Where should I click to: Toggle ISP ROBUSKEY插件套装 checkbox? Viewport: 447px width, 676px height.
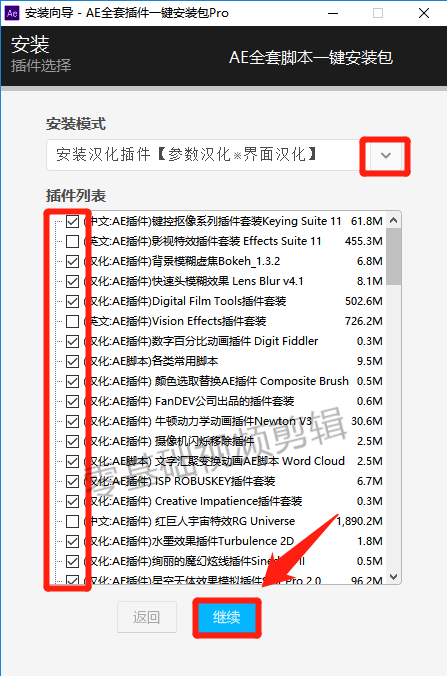72,481
